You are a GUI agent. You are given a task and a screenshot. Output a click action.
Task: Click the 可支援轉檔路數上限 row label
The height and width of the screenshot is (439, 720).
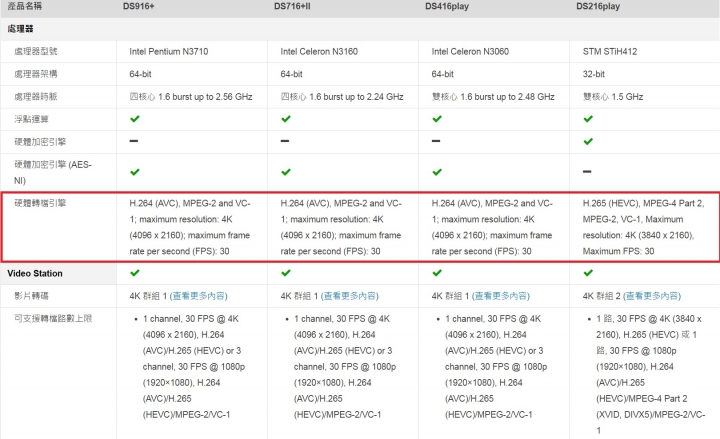click(53, 318)
